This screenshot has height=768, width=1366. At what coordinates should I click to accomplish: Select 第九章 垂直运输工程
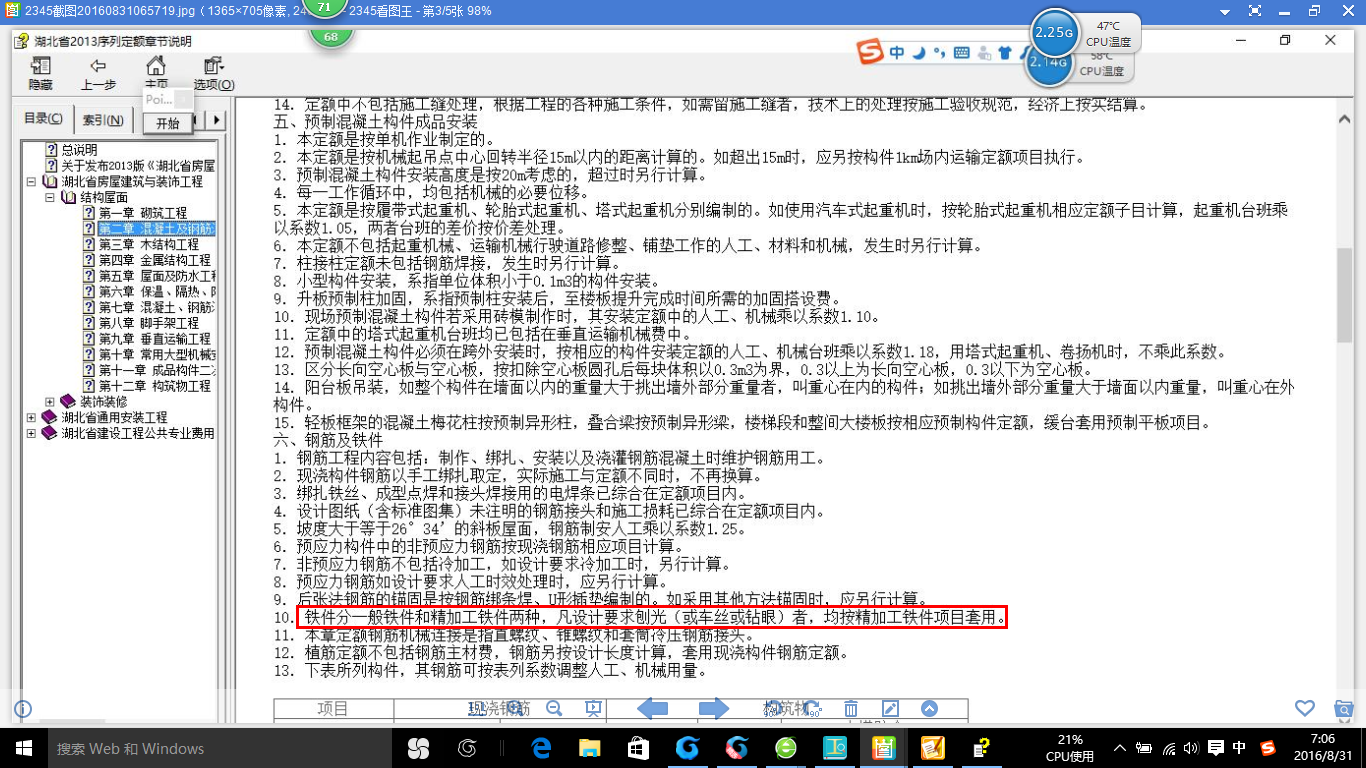pos(154,339)
